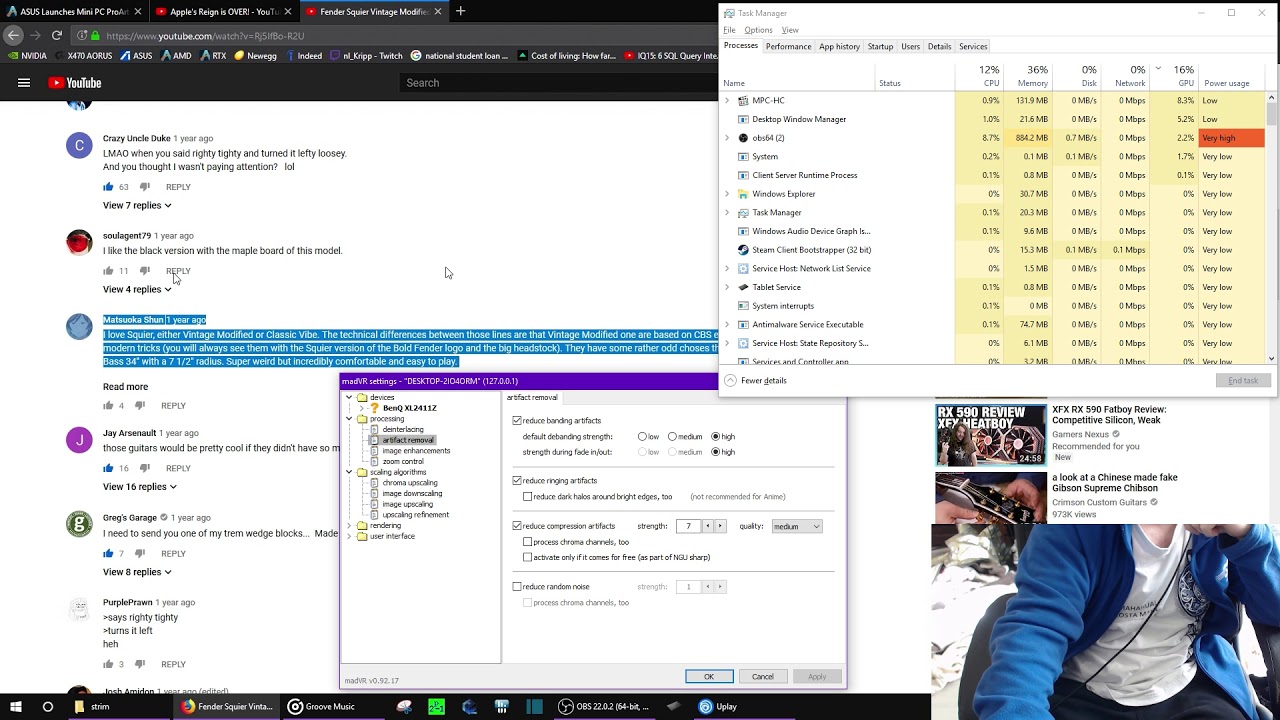Click OK in madVR settings
The image size is (1280, 720).
click(709, 677)
